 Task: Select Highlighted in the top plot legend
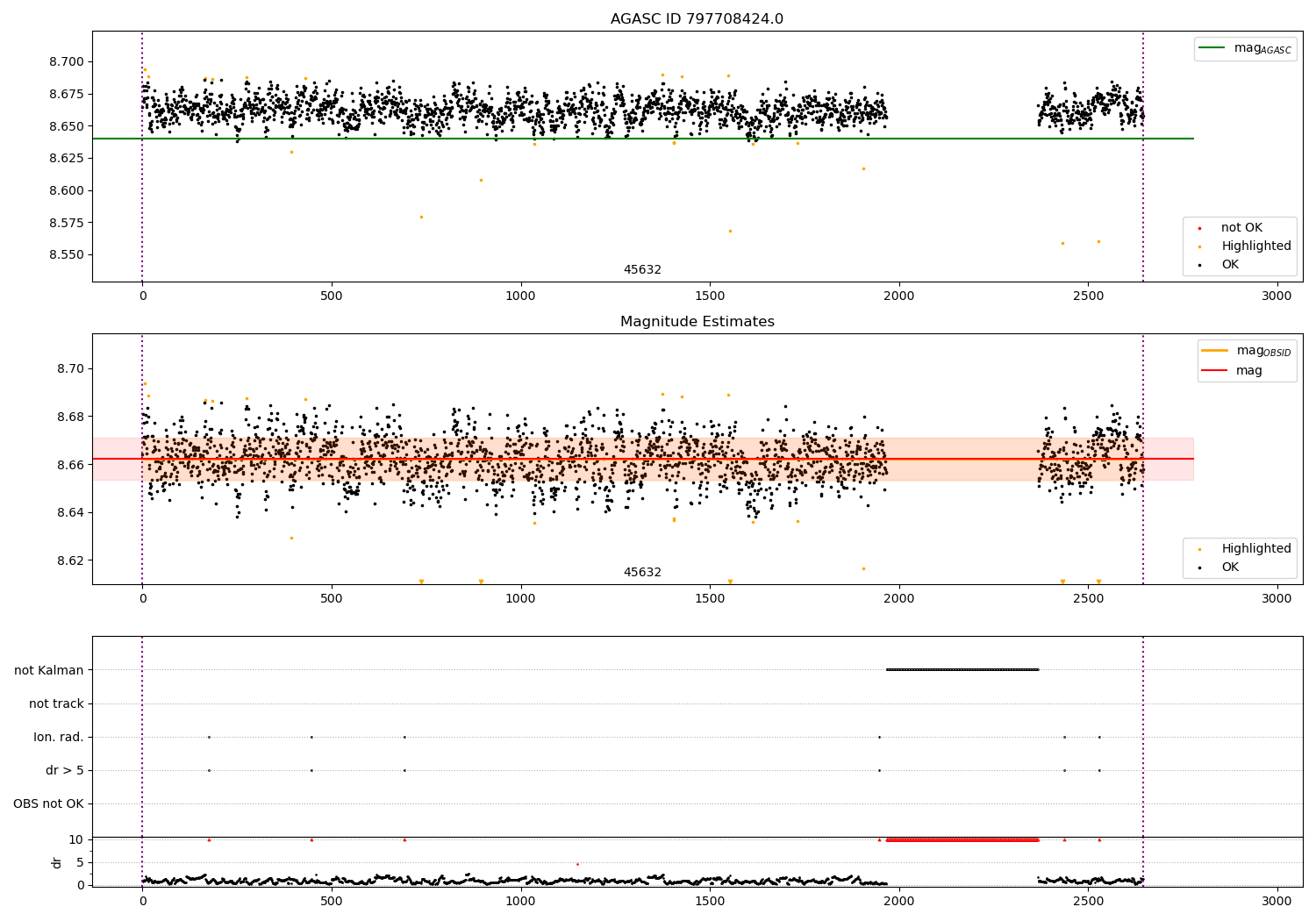pyautogui.click(x=1255, y=246)
